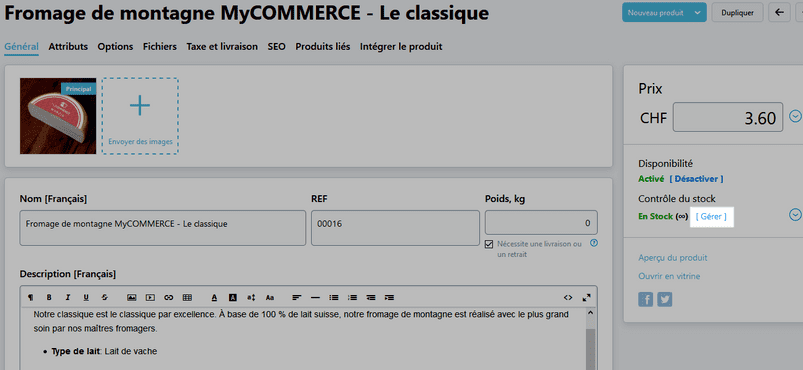Toggle italic in description editor
Screen dimensions: 803x370
[x=67, y=297]
